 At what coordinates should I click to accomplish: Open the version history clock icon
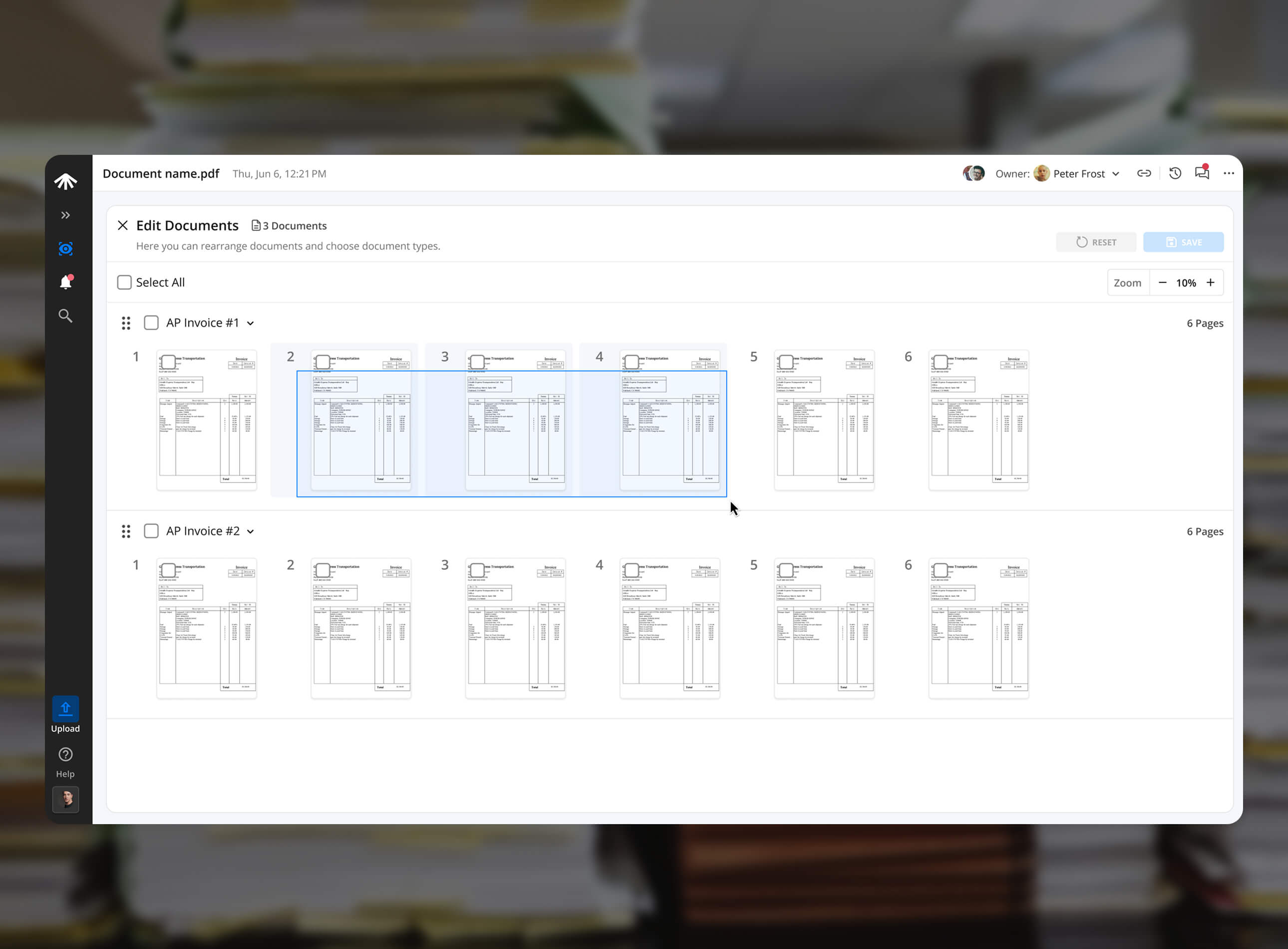[1175, 173]
